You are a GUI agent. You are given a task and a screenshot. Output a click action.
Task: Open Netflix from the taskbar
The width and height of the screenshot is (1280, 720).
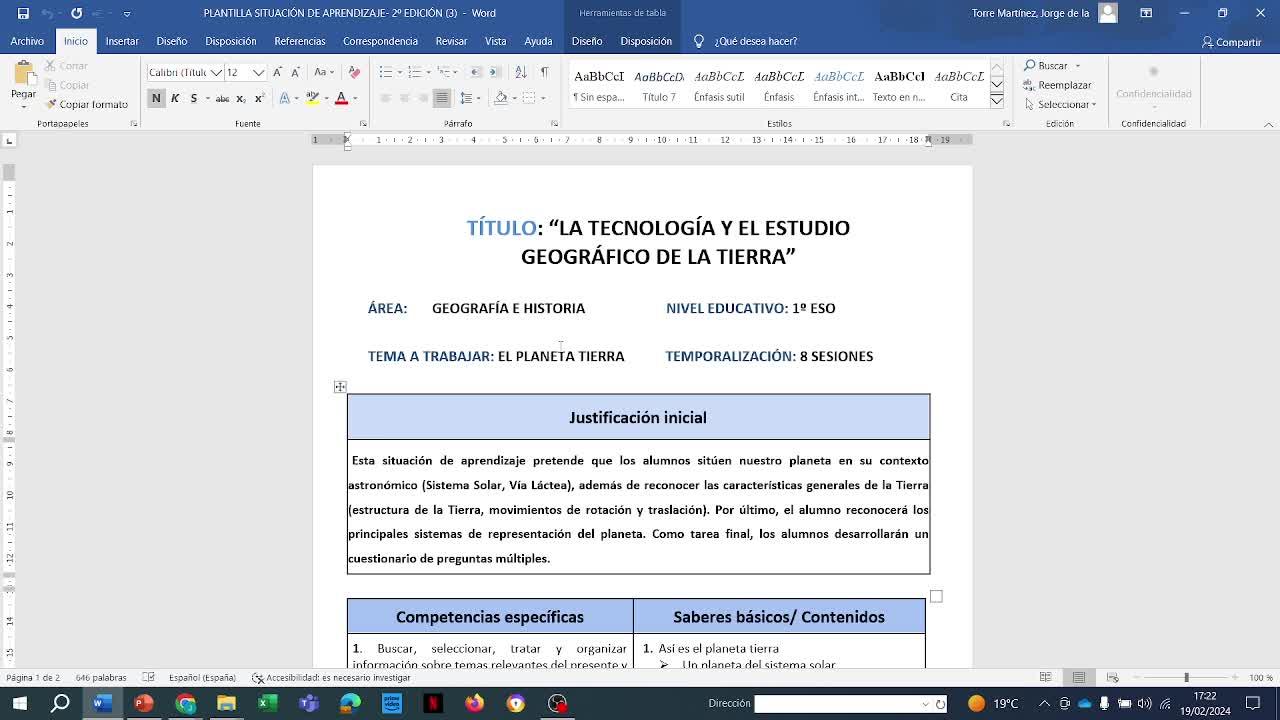(x=433, y=703)
